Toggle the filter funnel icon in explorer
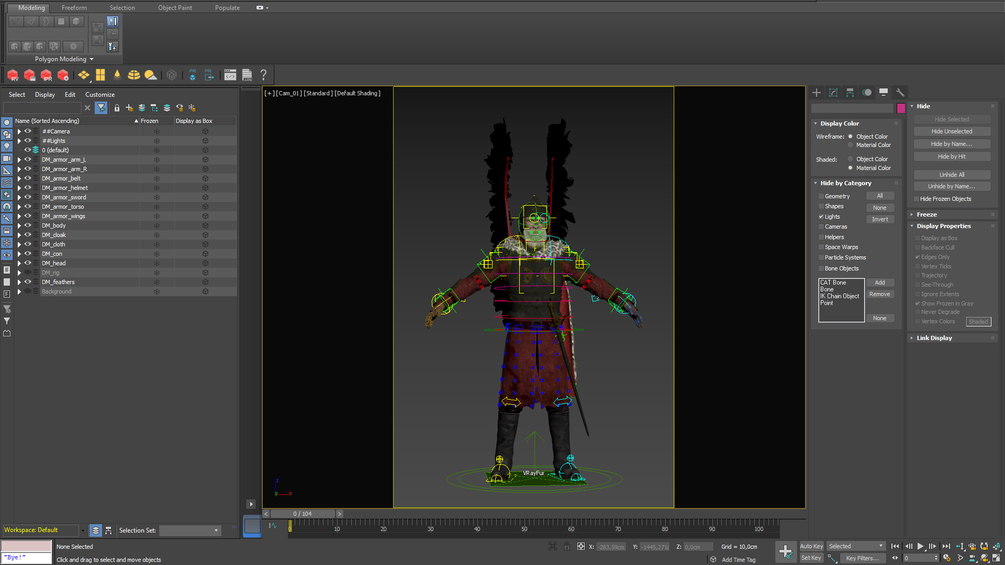Image resolution: width=1005 pixels, height=565 pixels. [101, 108]
